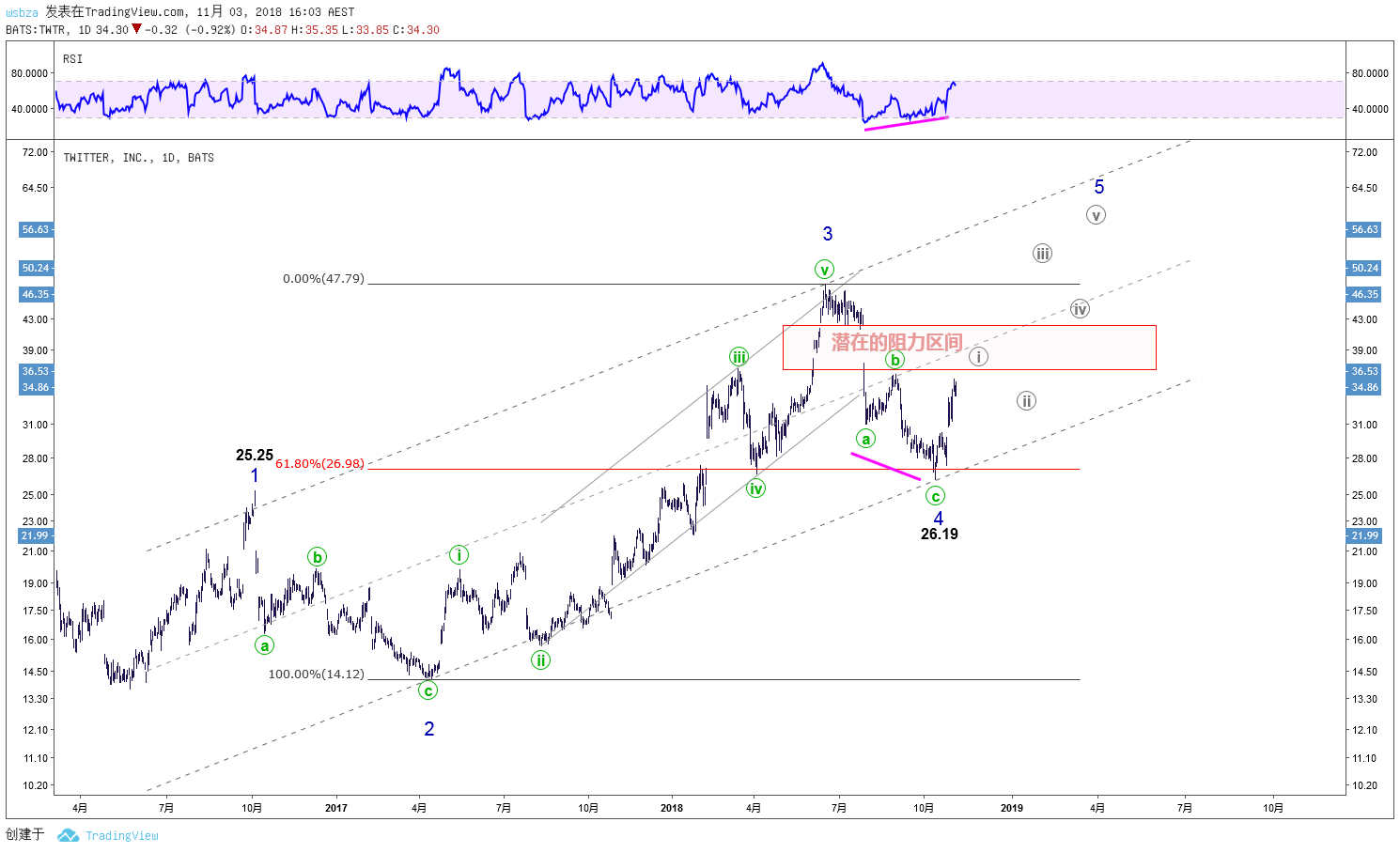Select the gray circled ii marker
Screen dimensions: 1400x853
[x=1026, y=401]
